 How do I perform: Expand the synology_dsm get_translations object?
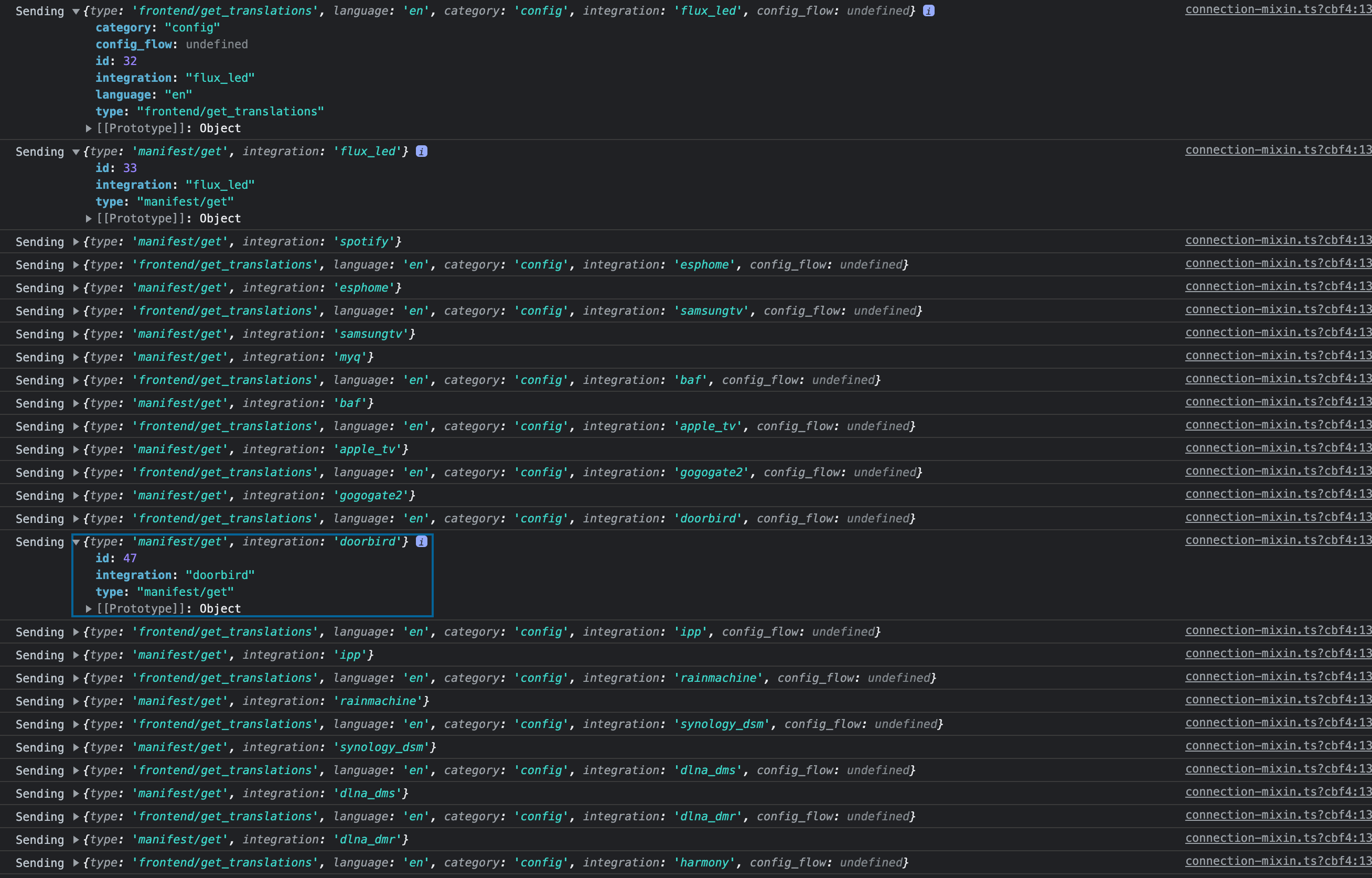pos(76,725)
